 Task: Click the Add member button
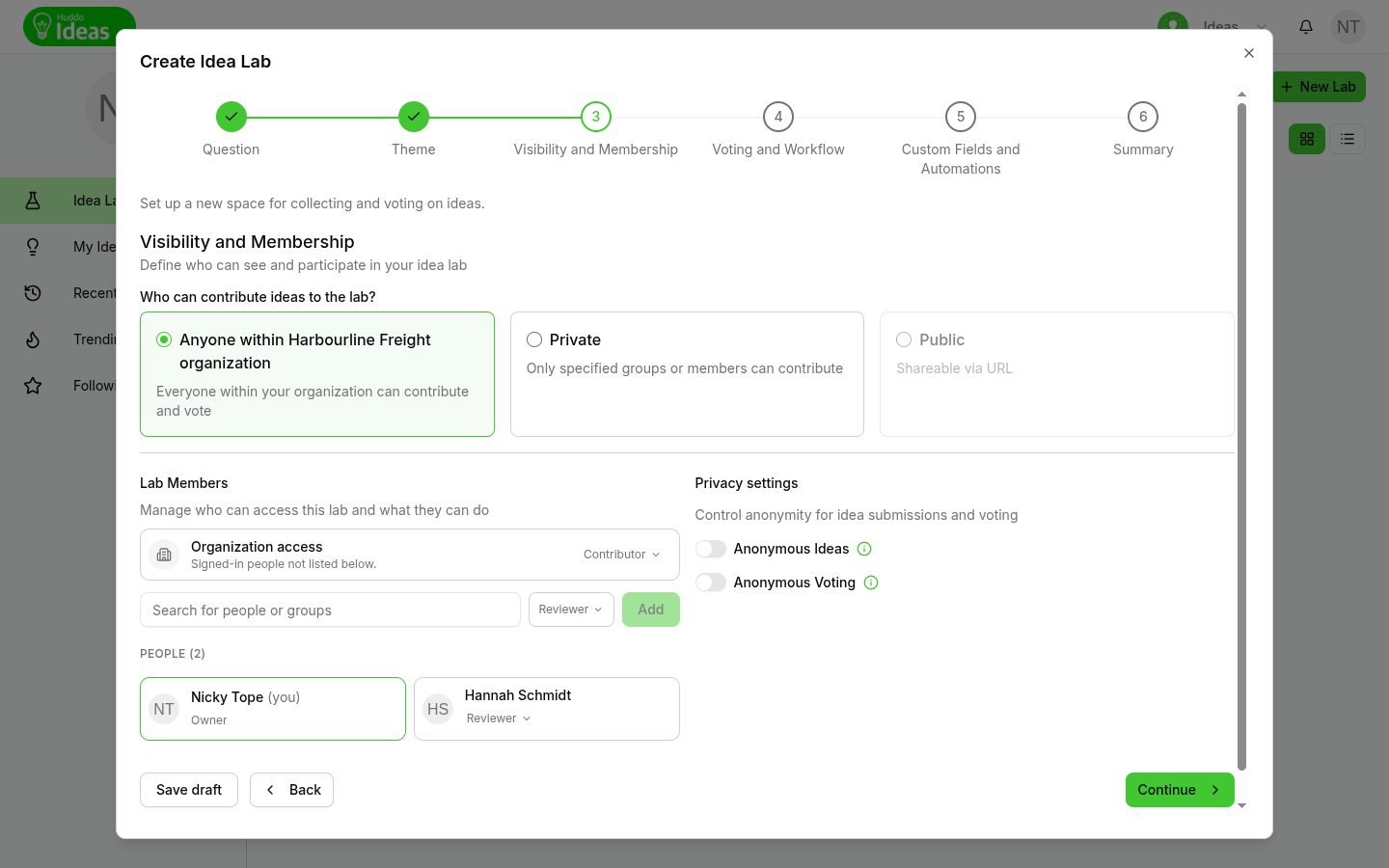click(x=651, y=610)
